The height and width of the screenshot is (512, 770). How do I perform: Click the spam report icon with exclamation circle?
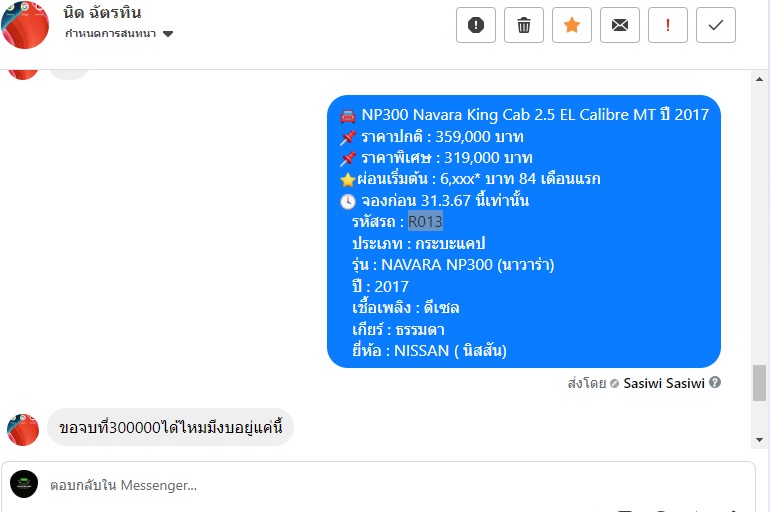475,25
